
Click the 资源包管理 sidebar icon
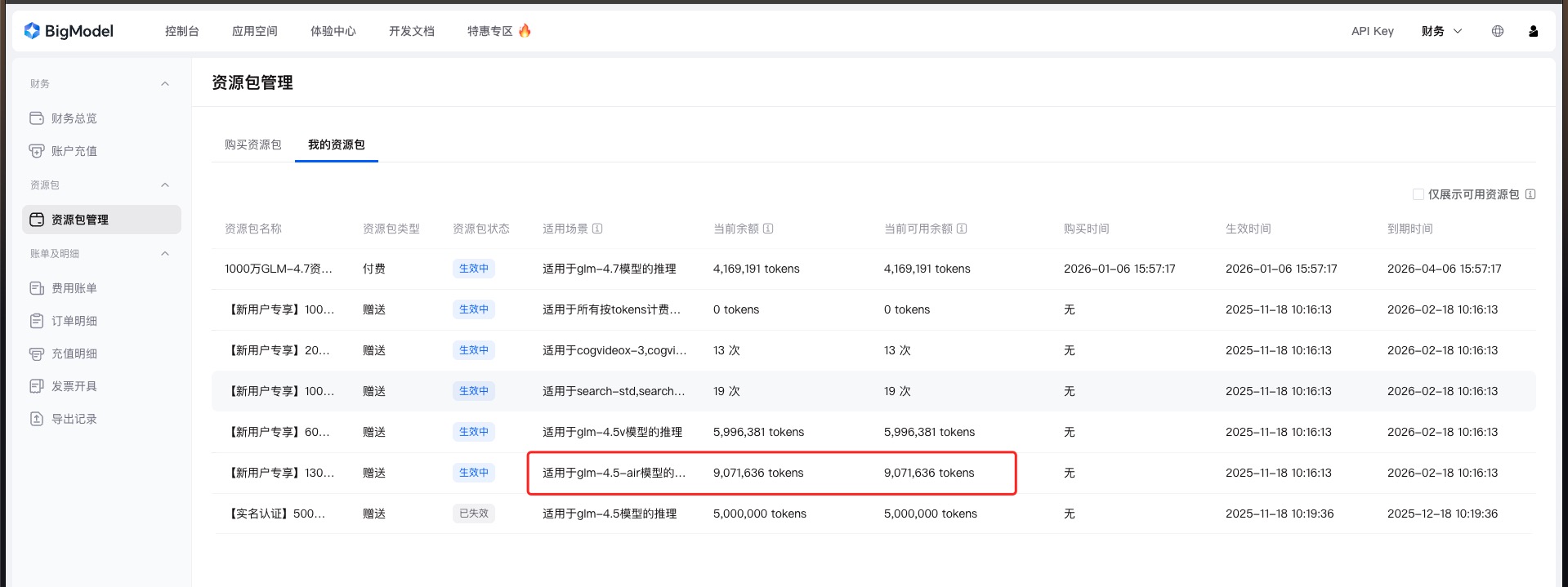(x=37, y=220)
